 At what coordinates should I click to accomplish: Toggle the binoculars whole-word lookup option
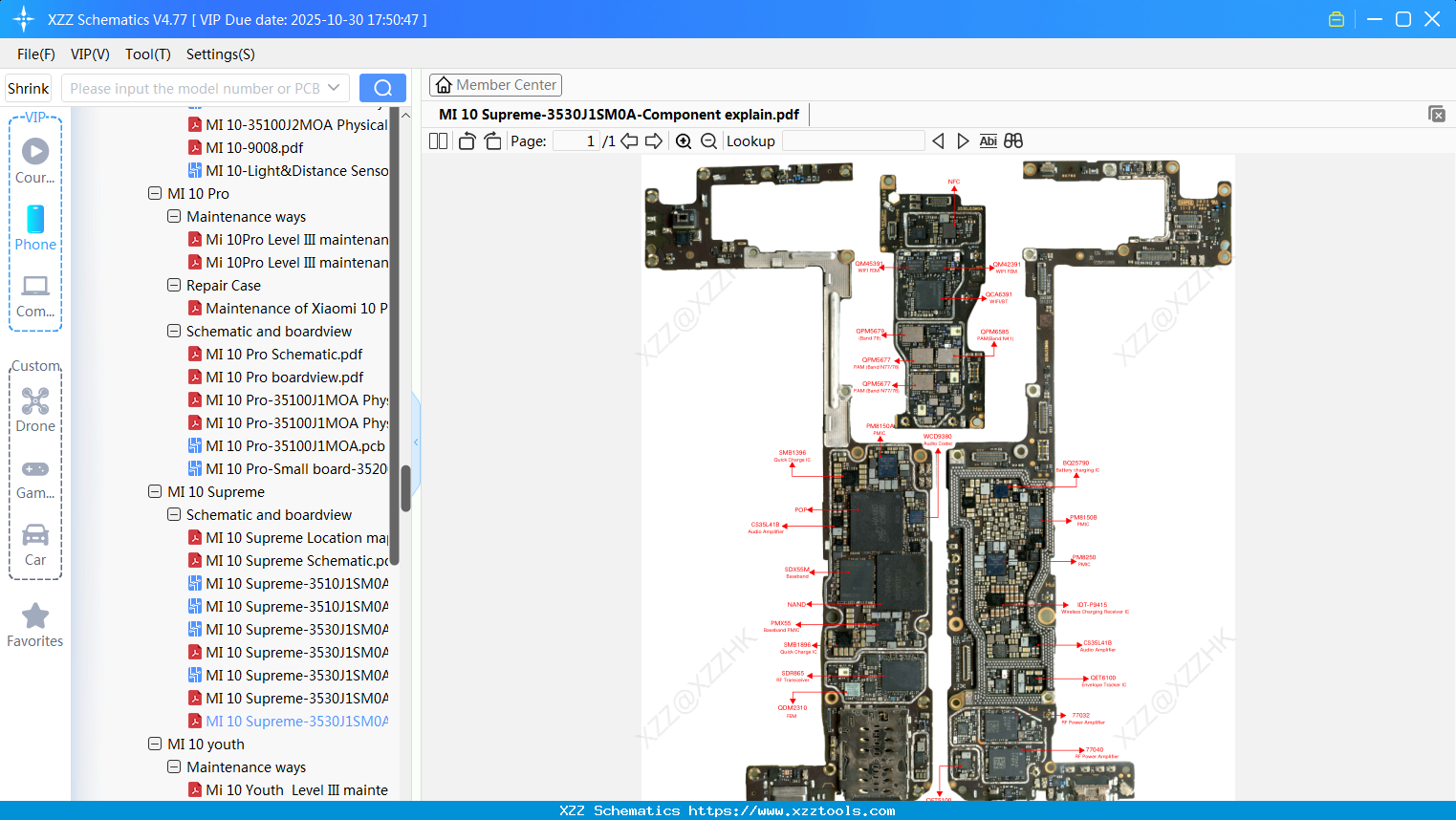click(x=1012, y=140)
